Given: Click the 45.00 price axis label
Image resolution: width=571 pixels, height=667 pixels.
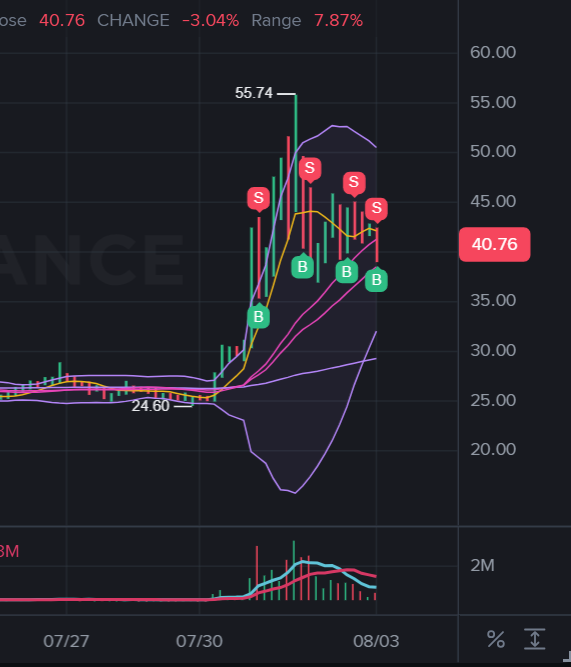Looking at the screenshot, I should [493, 201].
